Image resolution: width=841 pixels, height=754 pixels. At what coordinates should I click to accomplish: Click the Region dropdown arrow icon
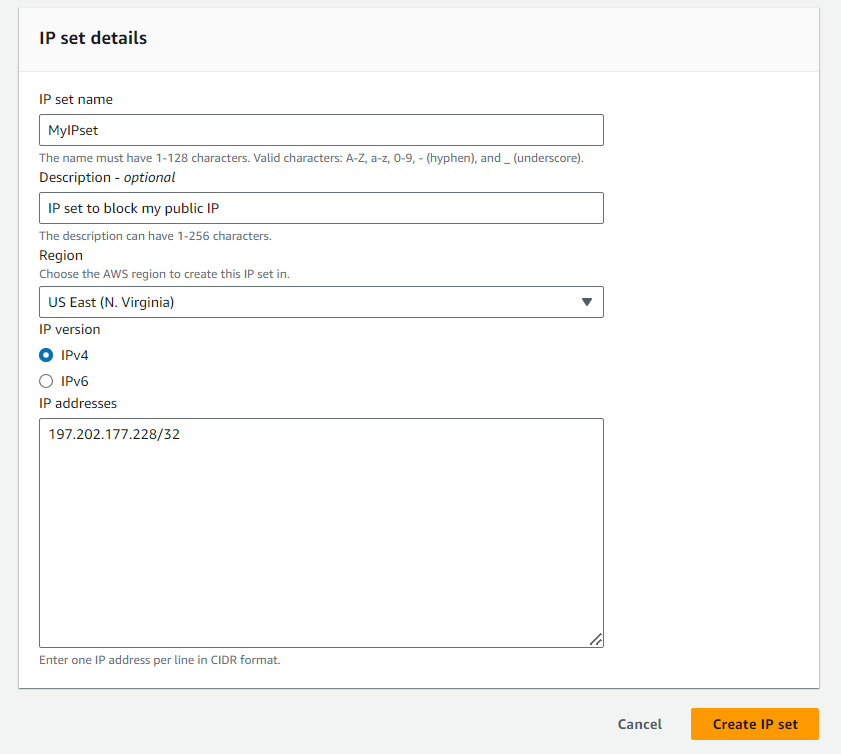click(587, 302)
